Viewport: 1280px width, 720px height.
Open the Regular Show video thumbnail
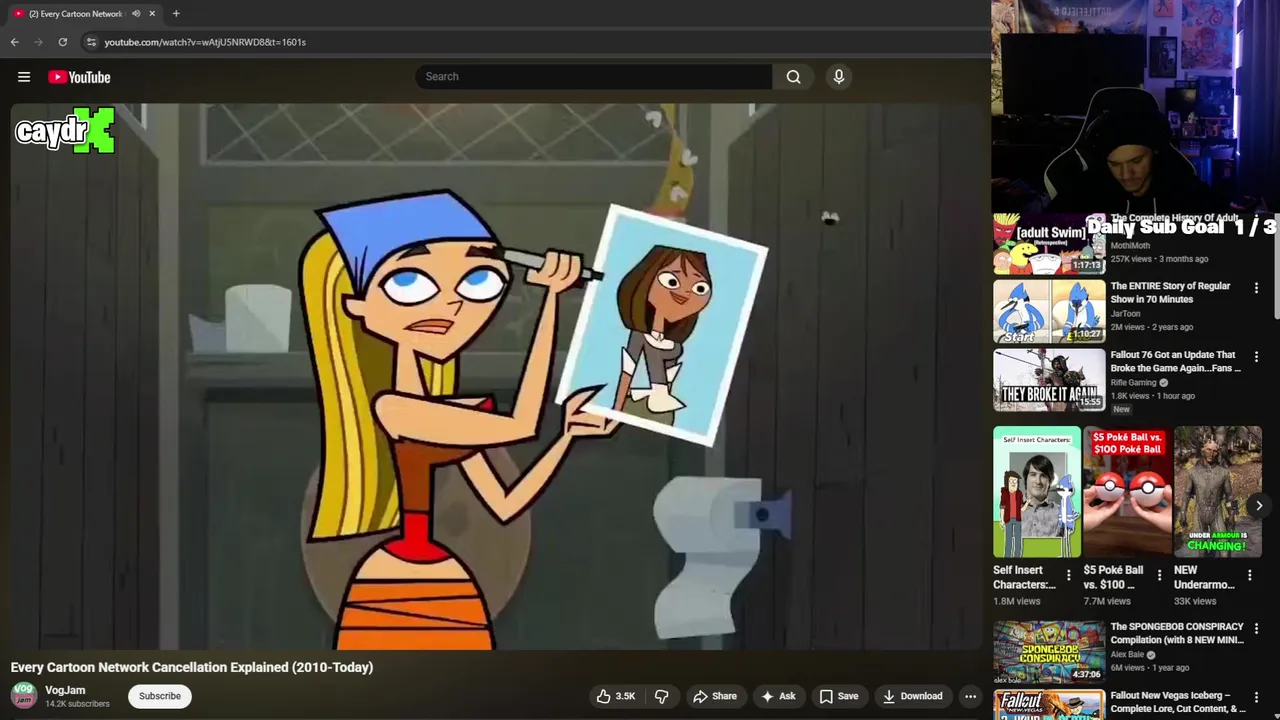pos(1049,311)
